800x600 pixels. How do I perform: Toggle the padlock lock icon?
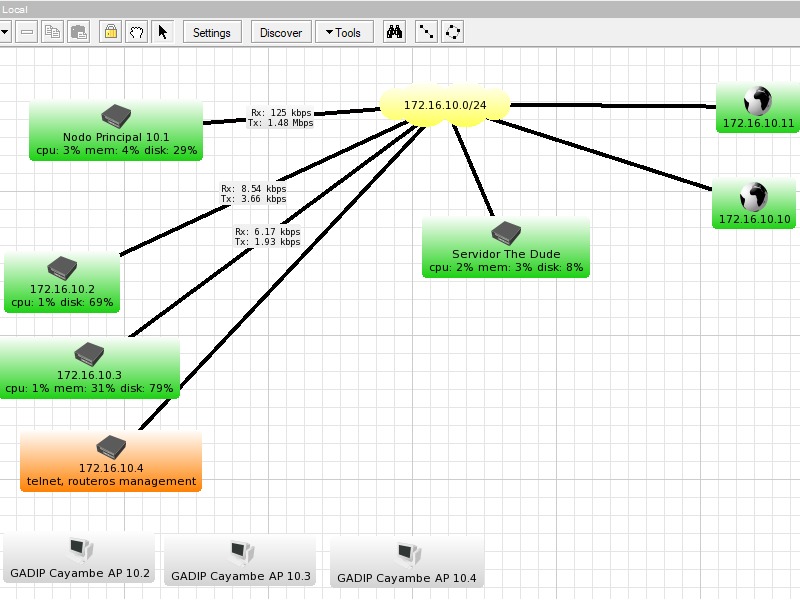111,32
